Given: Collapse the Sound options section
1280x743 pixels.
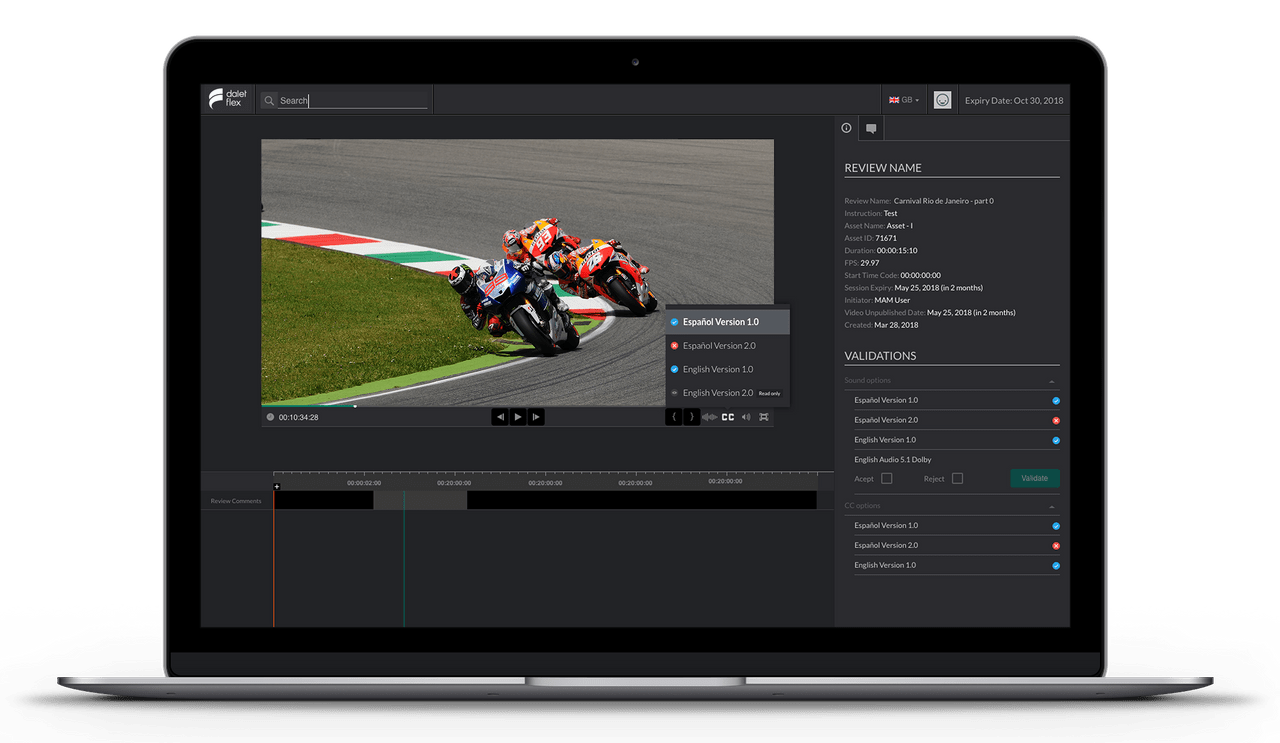Looking at the screenshot, I should 1051,381.
